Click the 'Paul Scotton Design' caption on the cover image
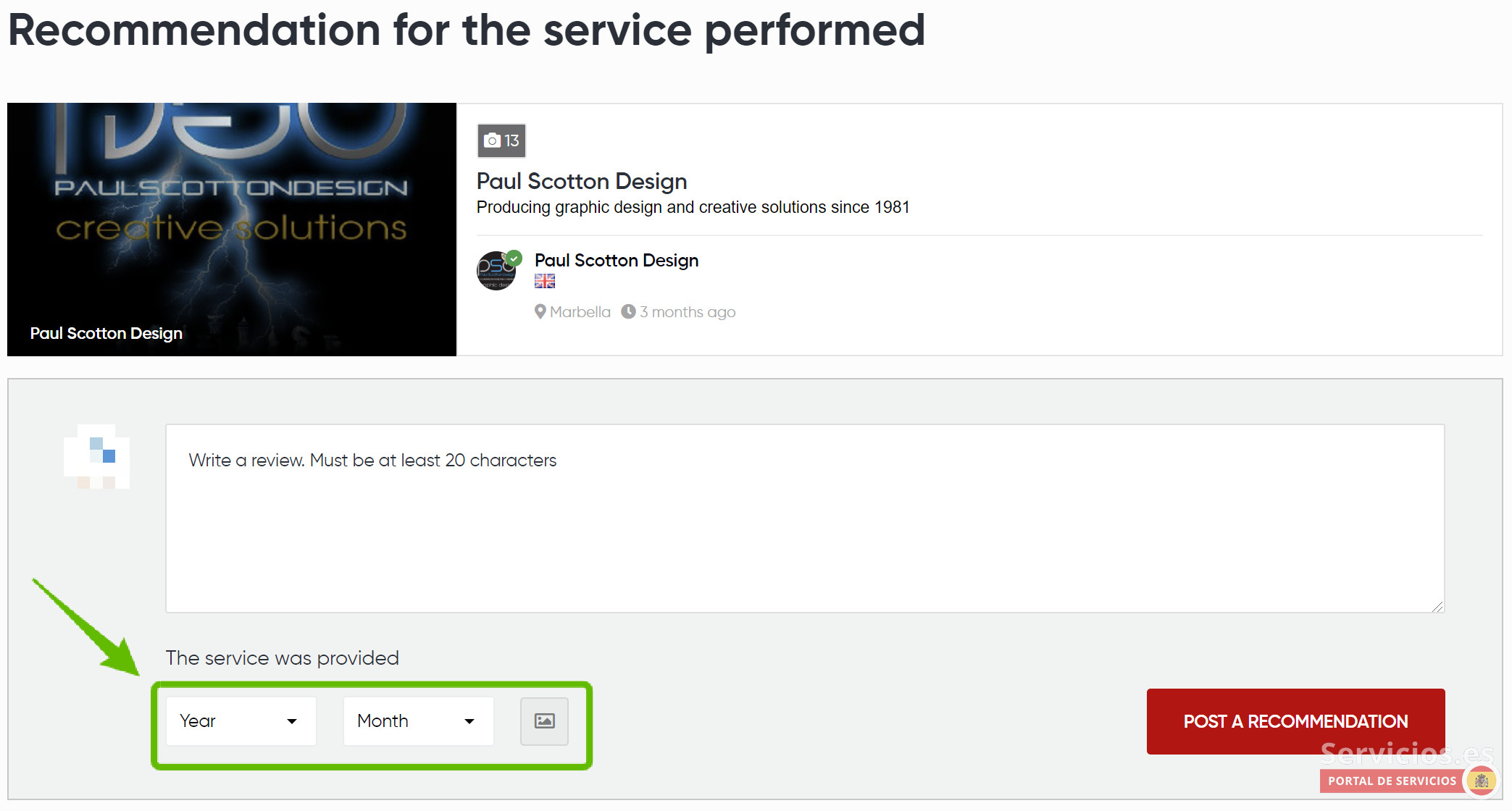1512x811 pixels. pyautogui.click(x=106, y=333)
